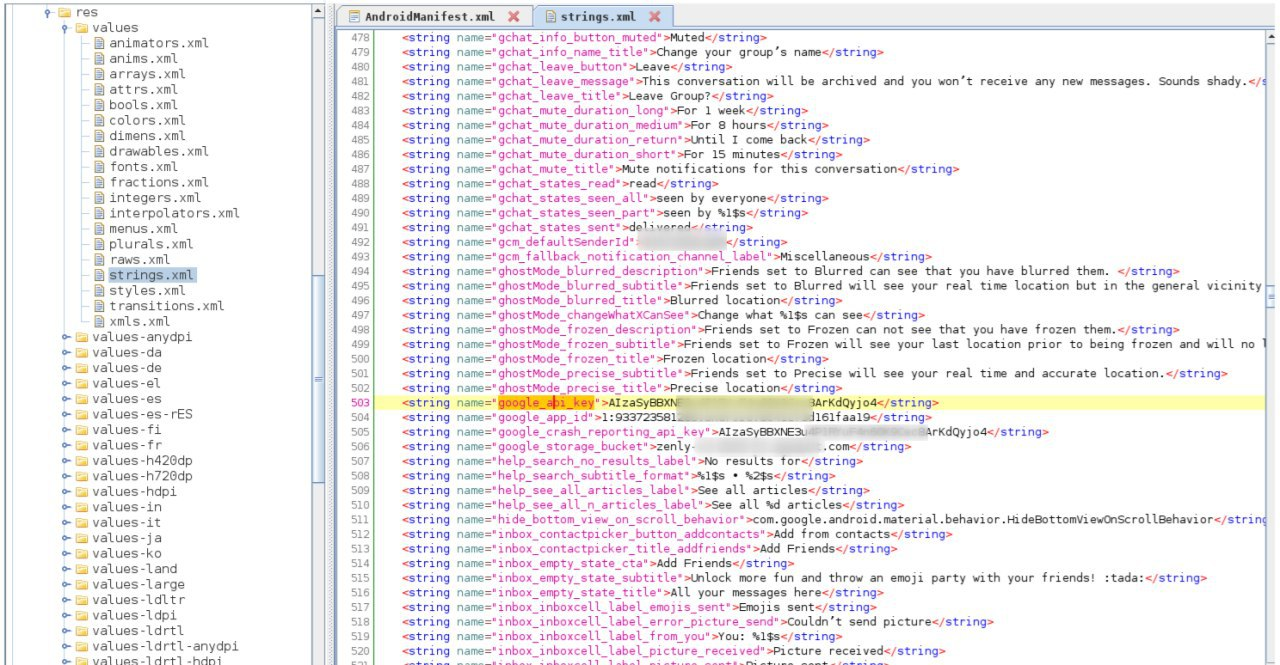Click the AndroidManifest.xml tab file icon
The image size is (1280, 665).
tap(353, 17)
